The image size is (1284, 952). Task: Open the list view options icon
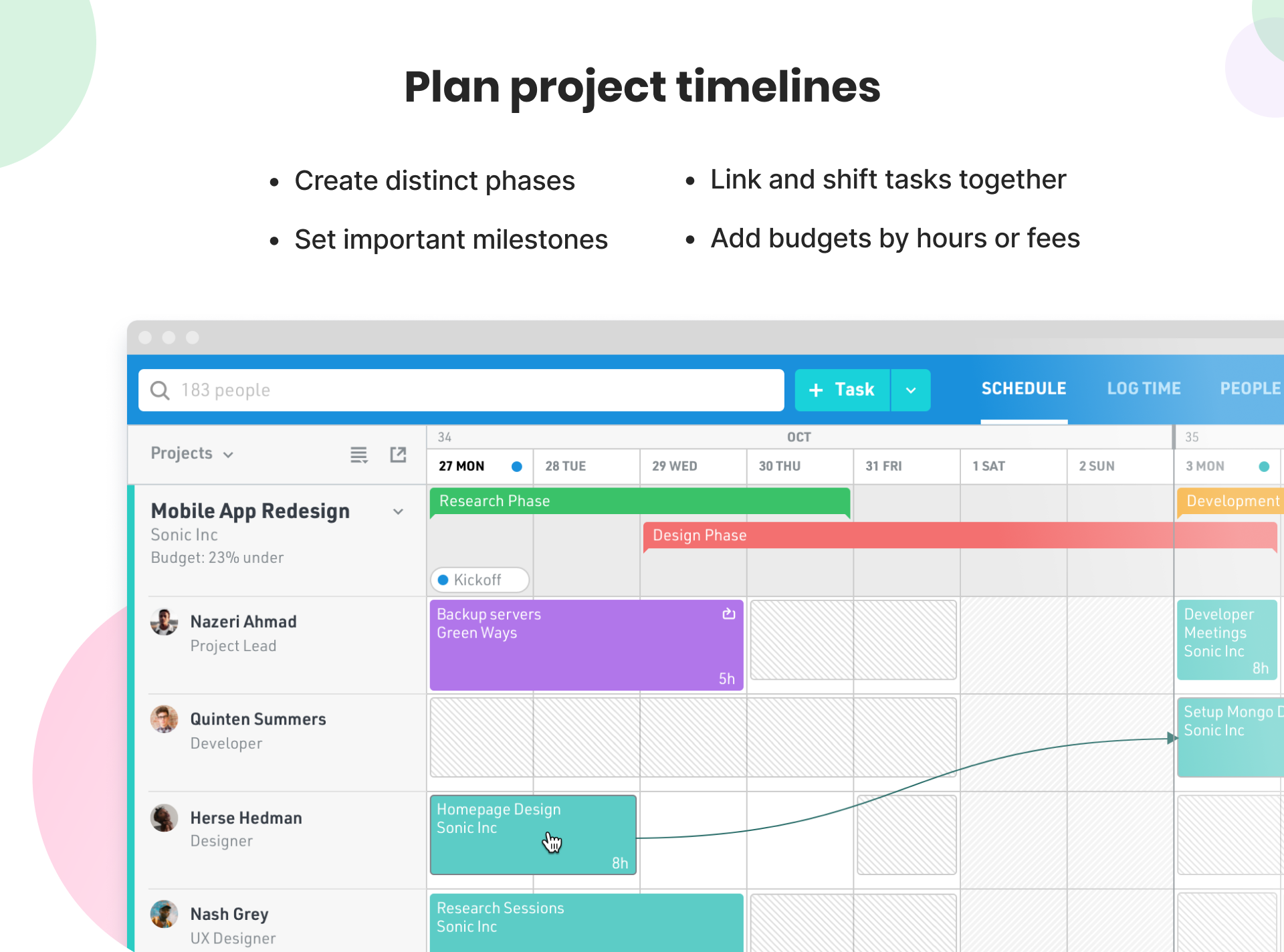click(359, 455)
